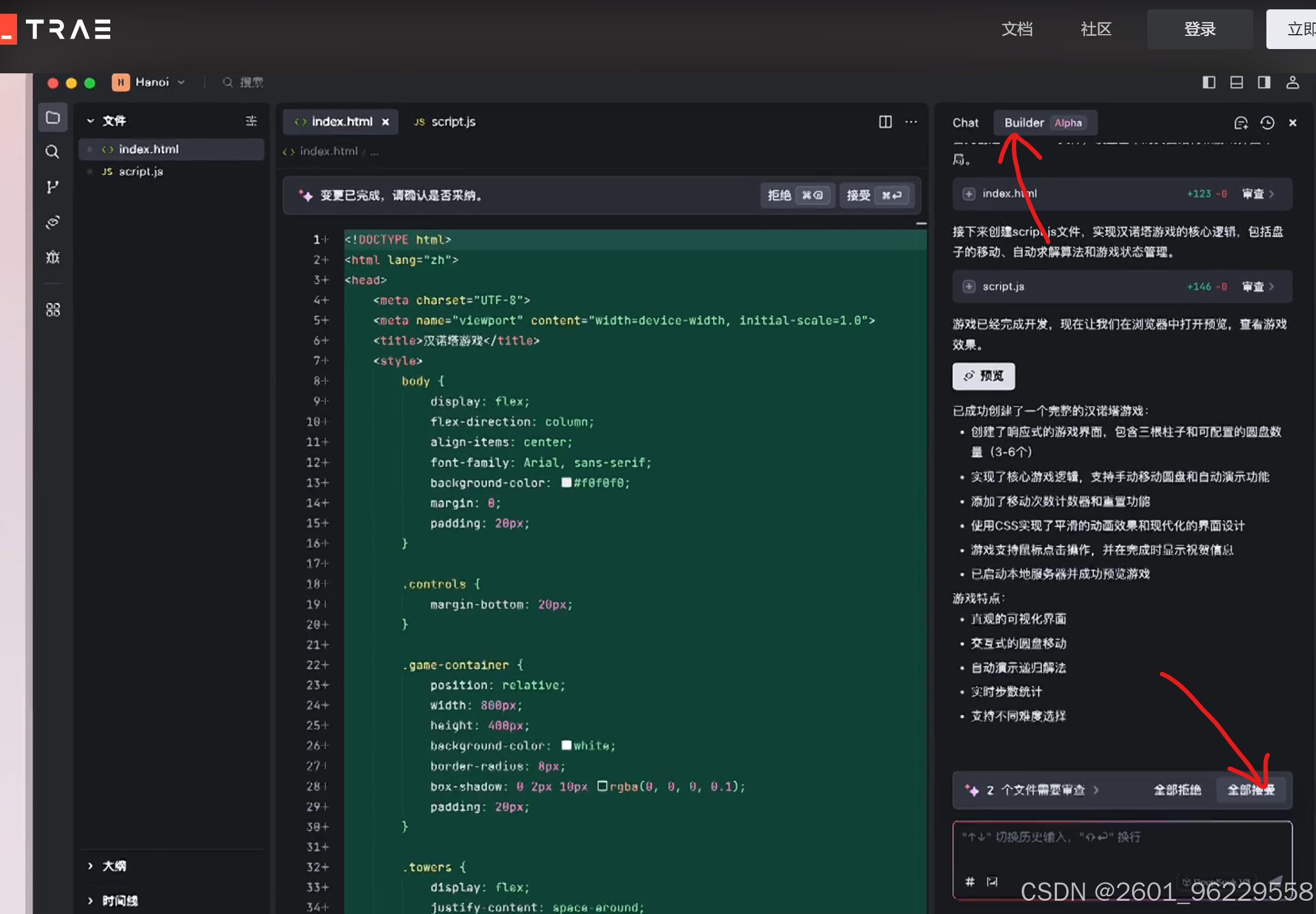Switch to the Builder Alpha tab

[1045, 122]
